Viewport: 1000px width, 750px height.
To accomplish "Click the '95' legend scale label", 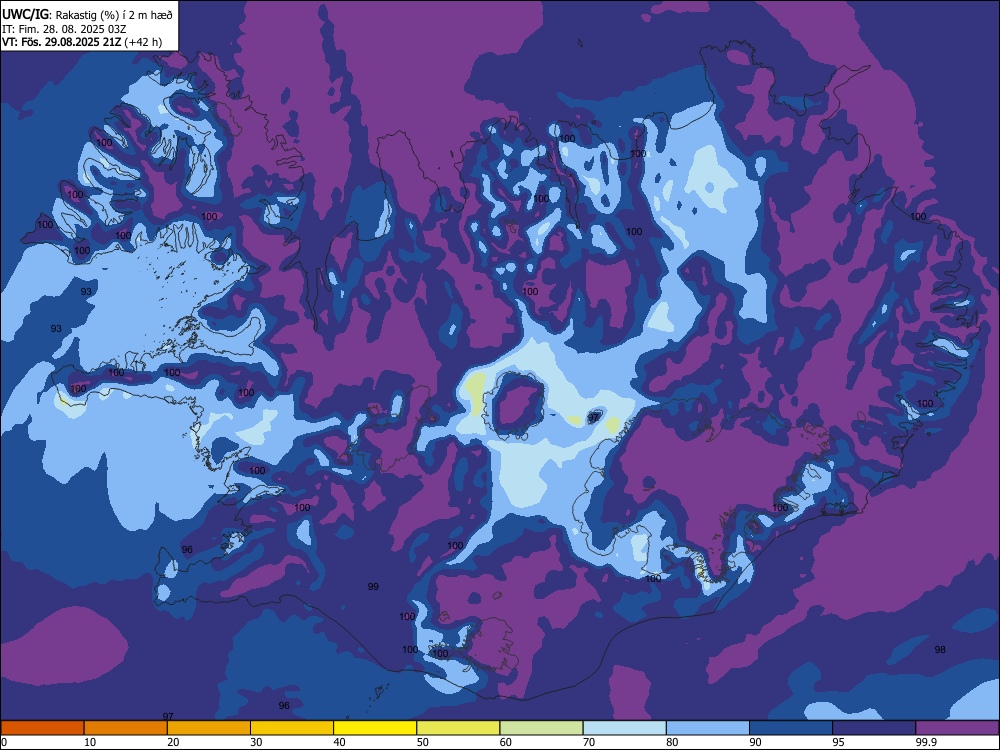I will tap(839, 742).
